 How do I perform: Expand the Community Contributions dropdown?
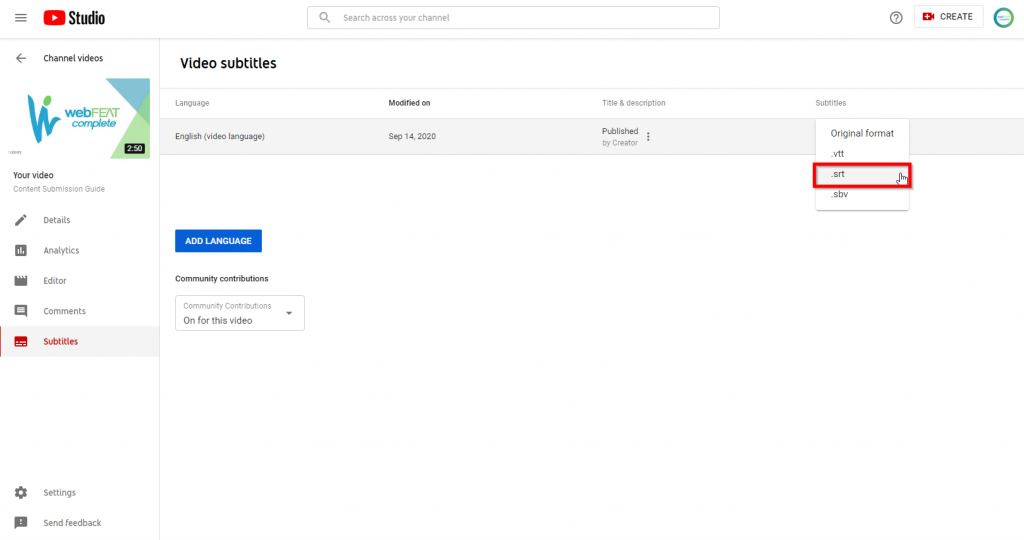coord(240,313)
